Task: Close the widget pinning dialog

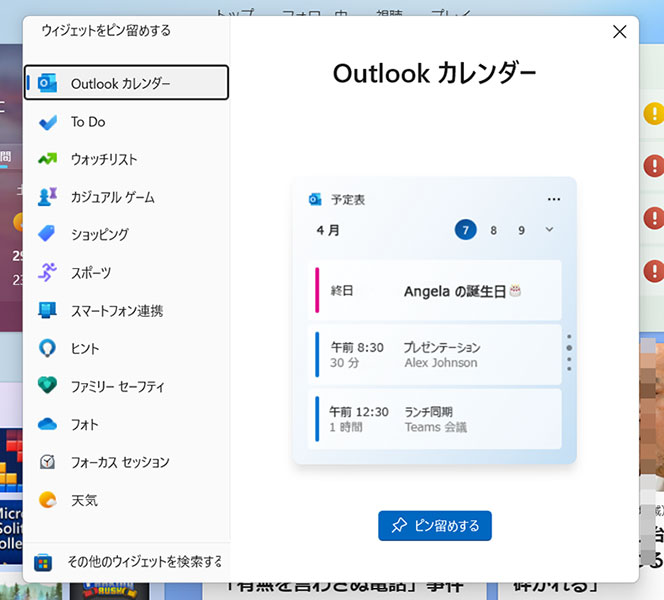Action: click(620, 31)
